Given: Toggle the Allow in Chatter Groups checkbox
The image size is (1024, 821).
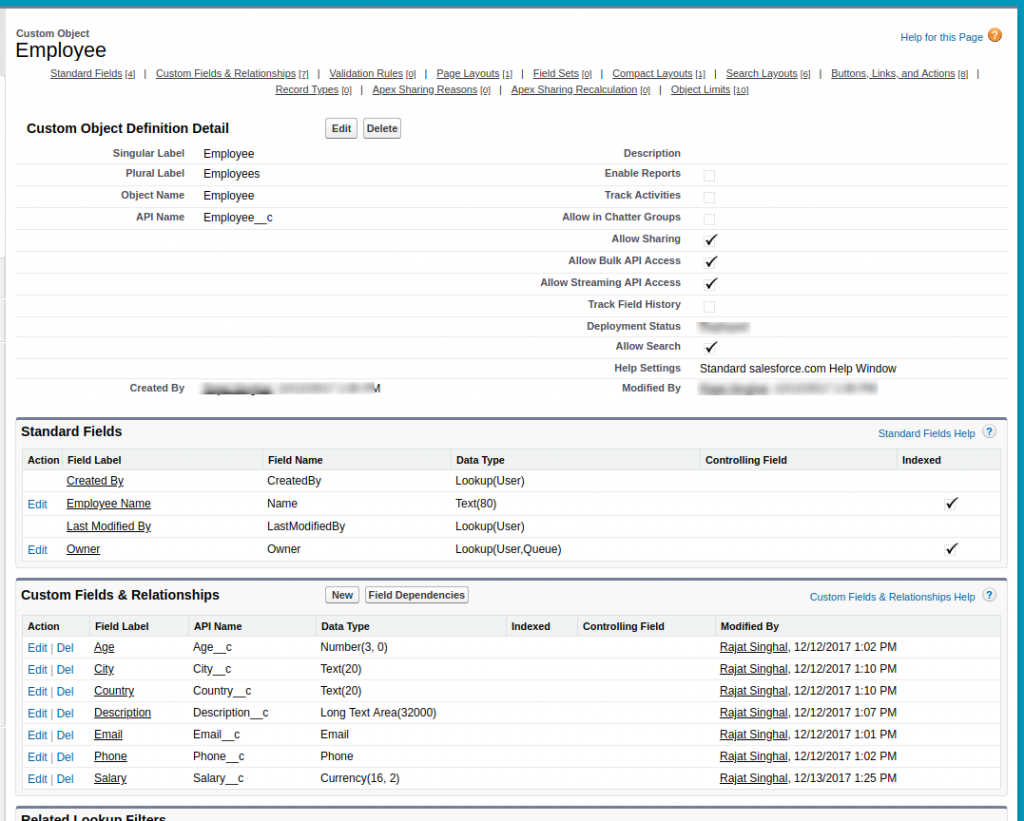Looking at the screenshot, I should 709,219.
